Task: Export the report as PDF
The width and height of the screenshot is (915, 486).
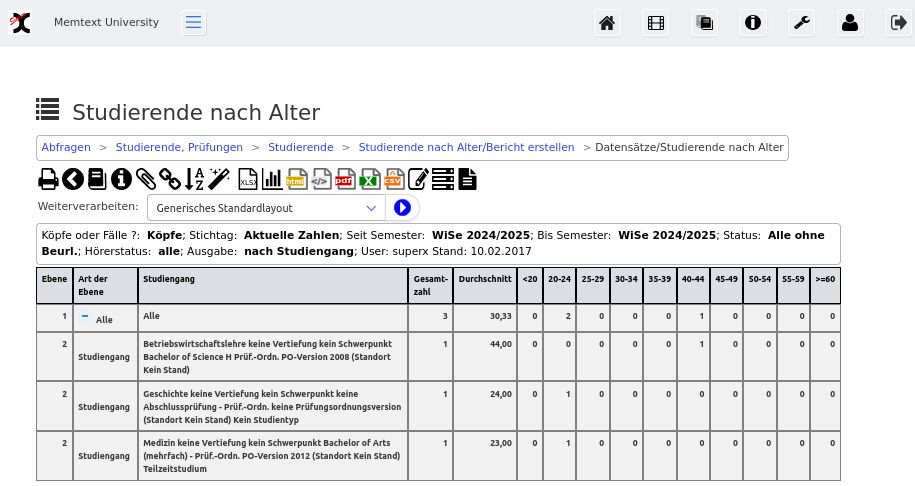Action: point(345,179)
